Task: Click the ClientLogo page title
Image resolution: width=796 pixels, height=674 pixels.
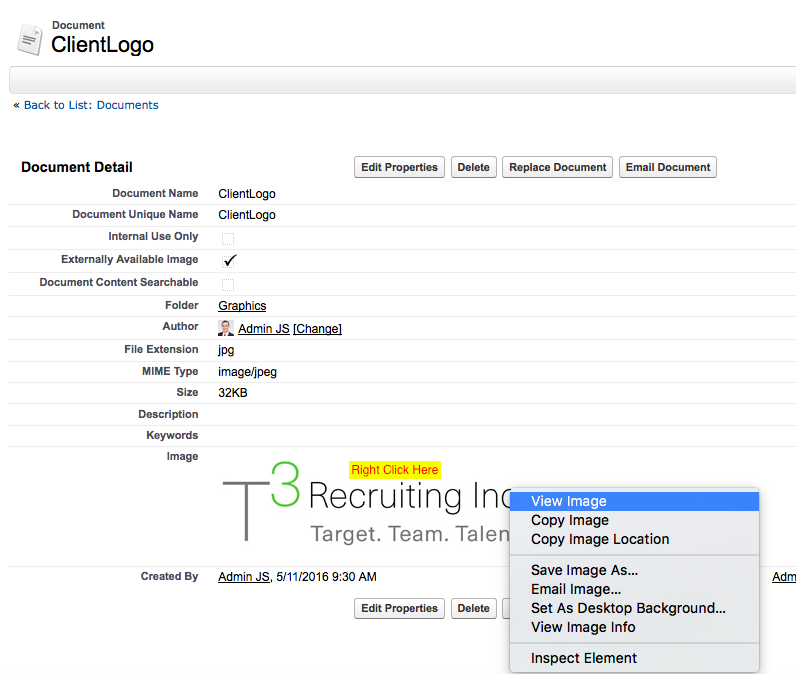Action: coord(102,45)
